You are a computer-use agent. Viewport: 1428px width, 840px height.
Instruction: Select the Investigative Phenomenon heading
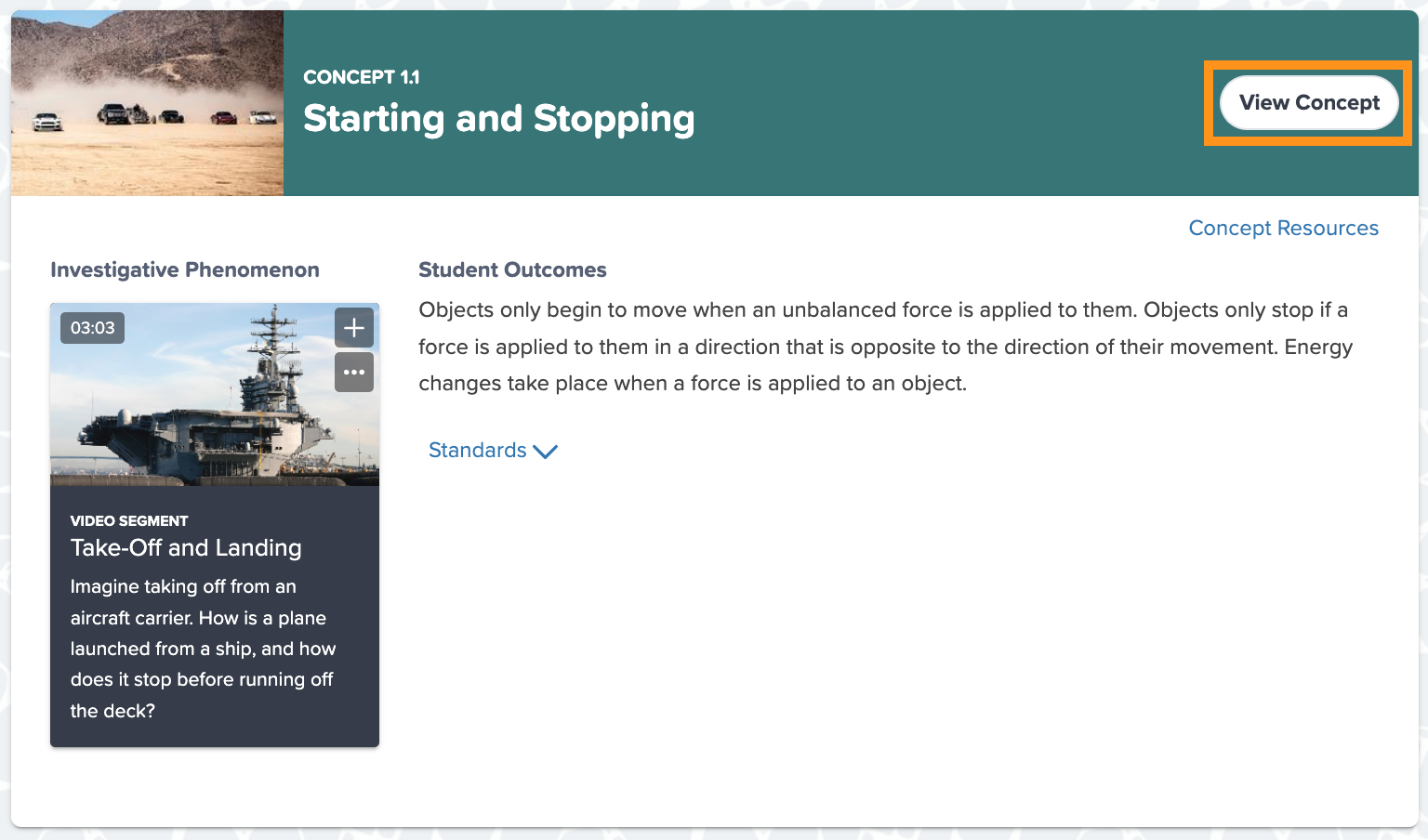point(184,269)
